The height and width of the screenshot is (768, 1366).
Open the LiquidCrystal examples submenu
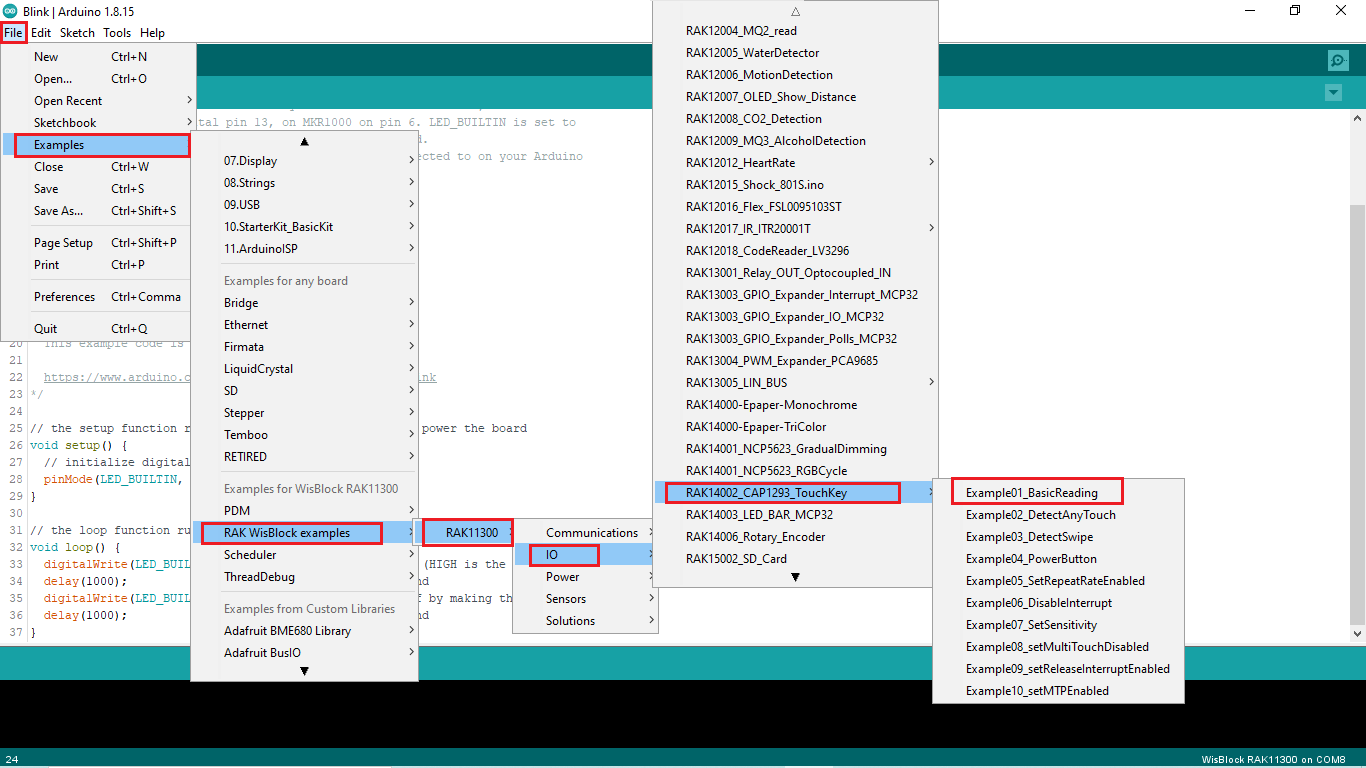click(x=304, y=369)
